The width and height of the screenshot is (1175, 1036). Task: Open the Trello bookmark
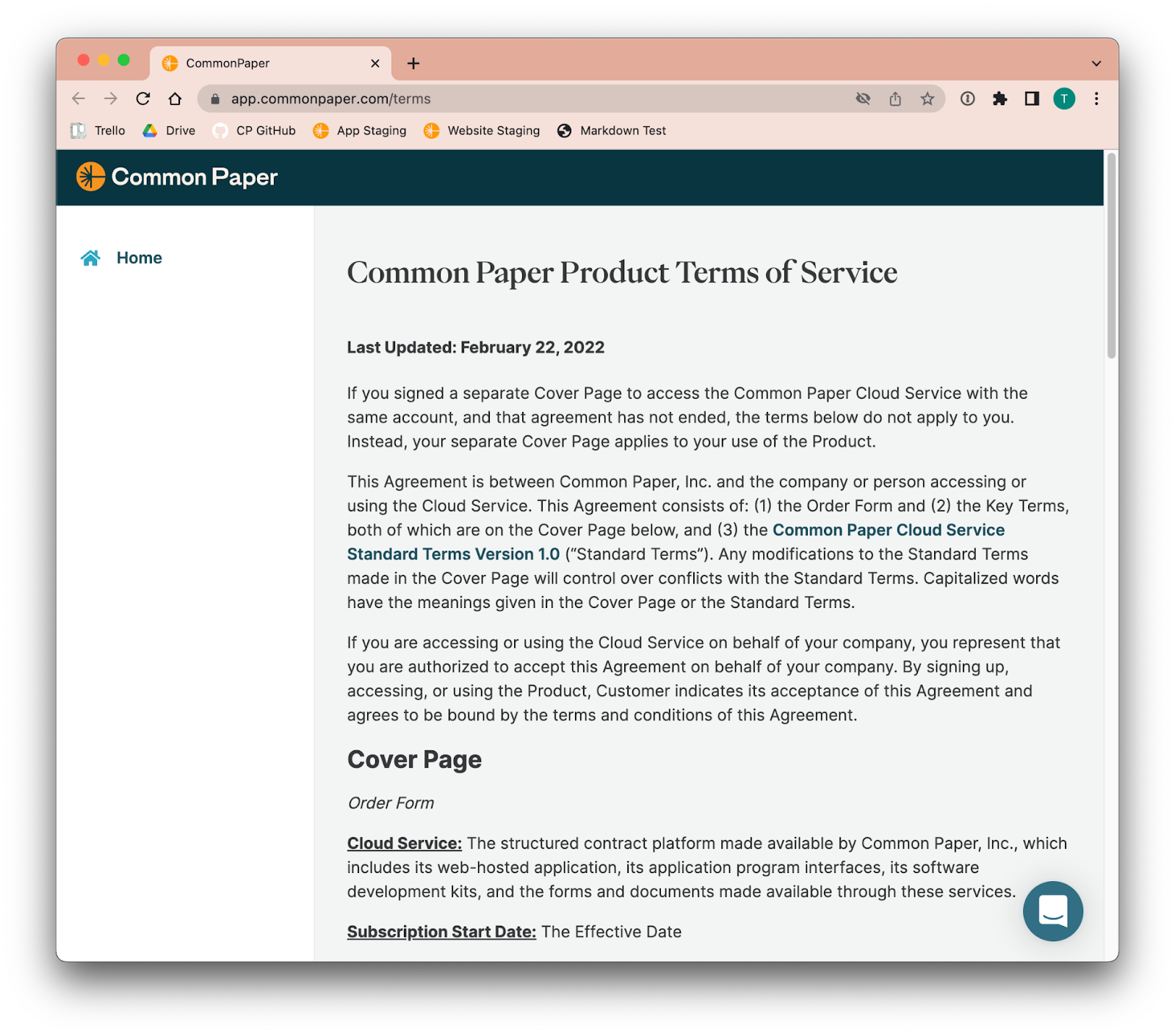(x=98, y=131)
